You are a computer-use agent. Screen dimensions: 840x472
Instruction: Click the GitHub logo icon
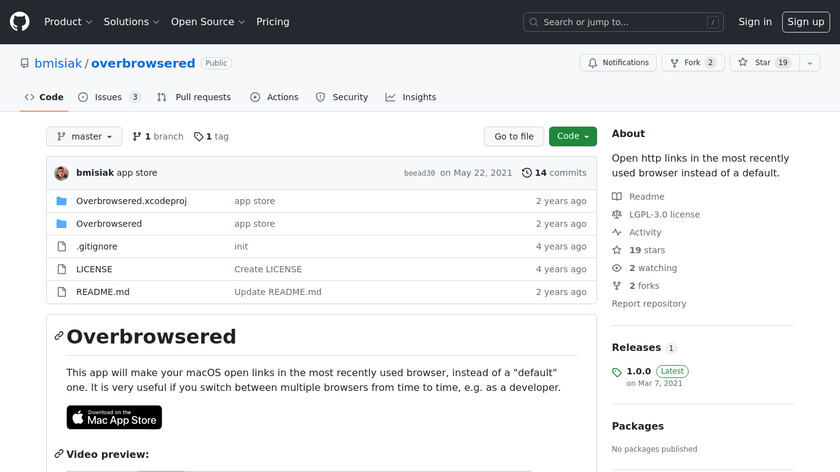pos(20,21)
